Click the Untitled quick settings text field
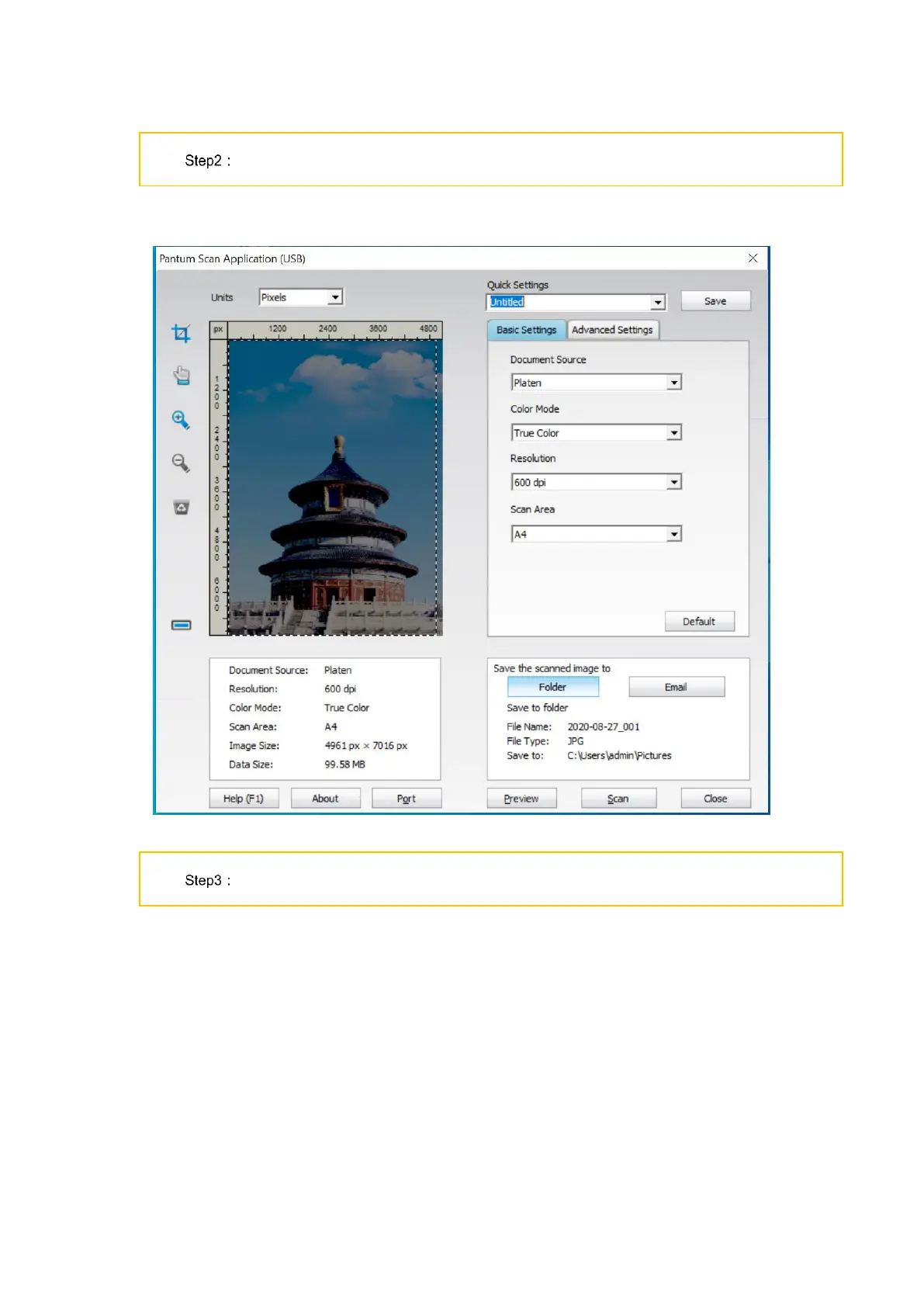Screen dimensions: 924x1307 569,302
